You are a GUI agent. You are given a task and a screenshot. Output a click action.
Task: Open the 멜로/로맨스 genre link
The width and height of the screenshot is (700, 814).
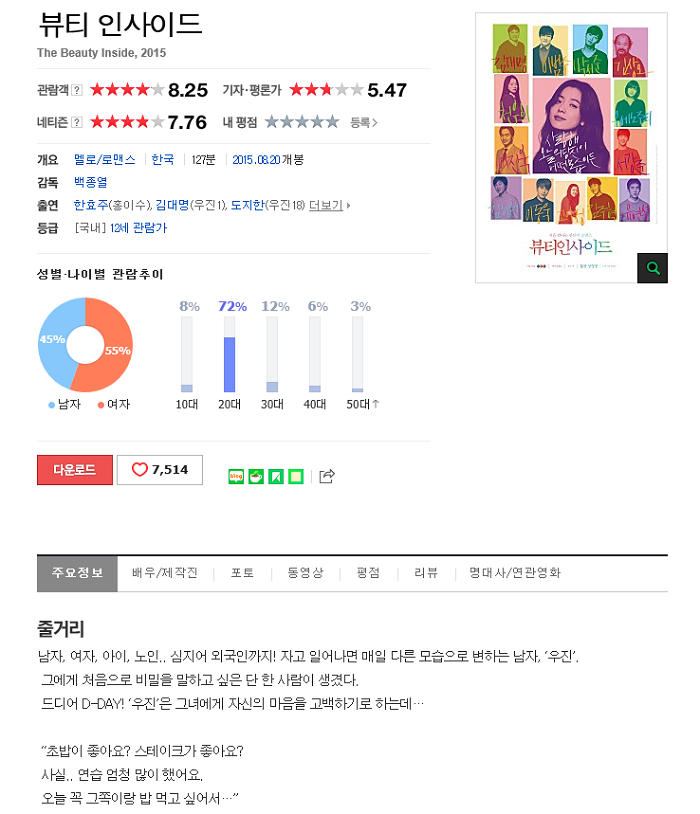[x=105, y=159]
